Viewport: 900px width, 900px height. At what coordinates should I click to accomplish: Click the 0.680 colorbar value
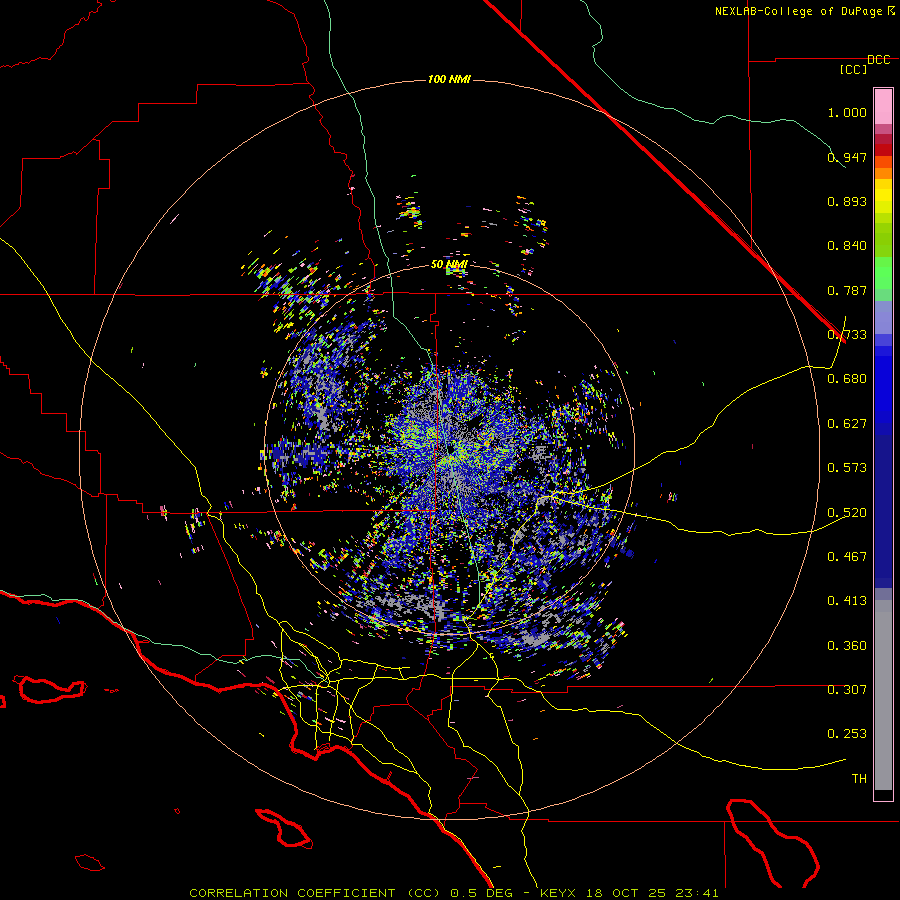[x=847, y=379]
